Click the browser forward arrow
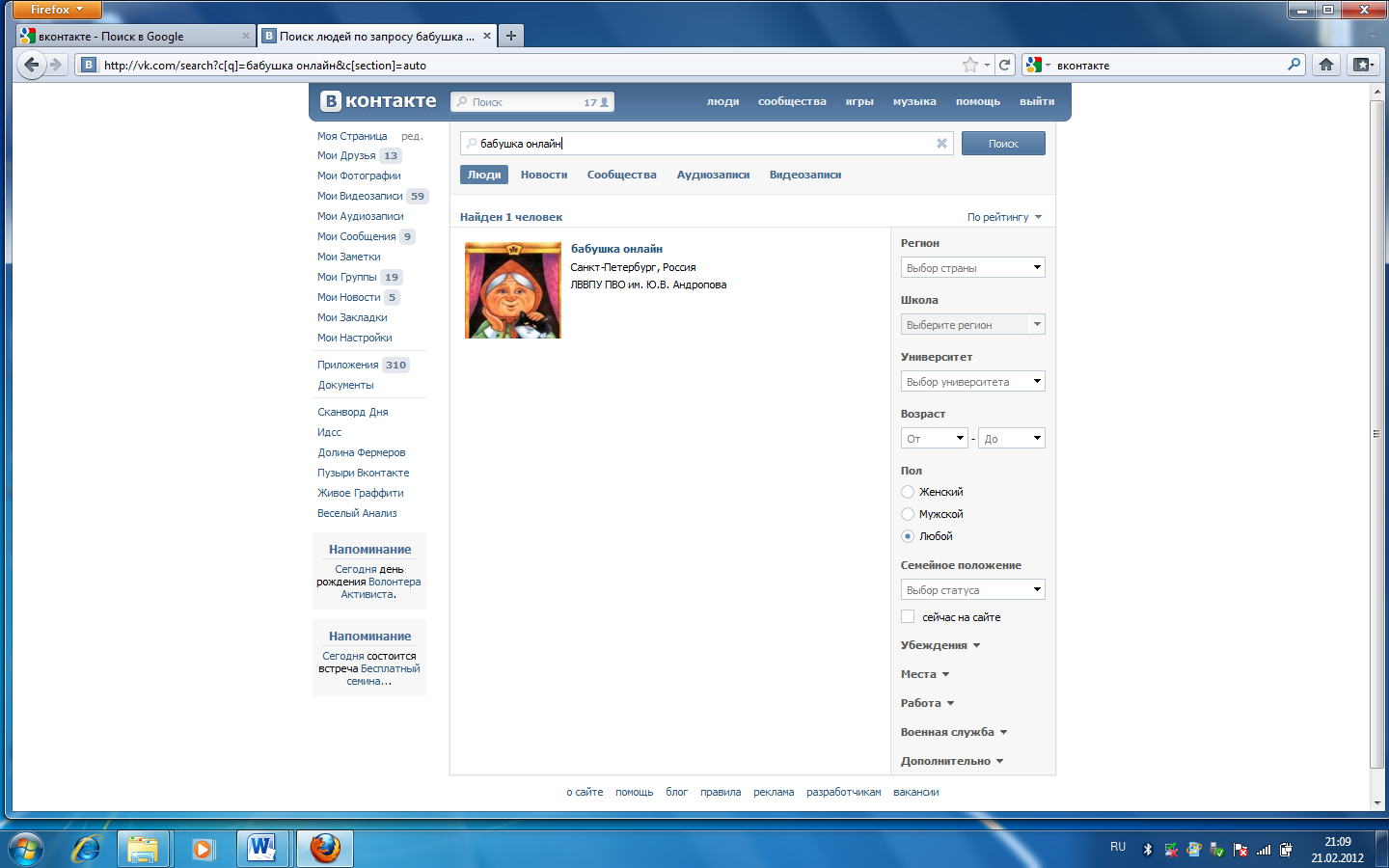The height and width of the screenshot is (868, 1389). (56, 65)
